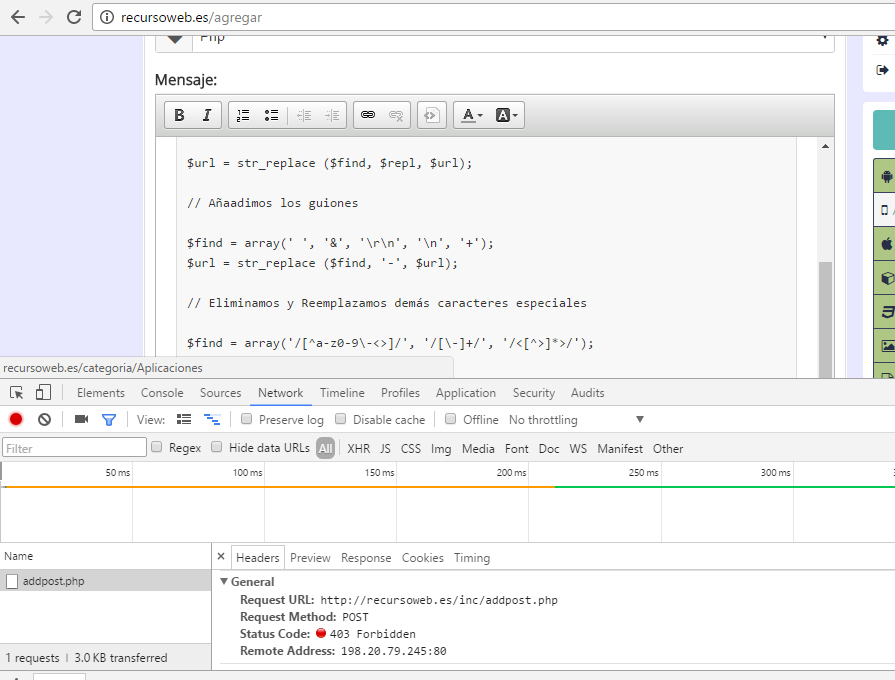This screenshot has width=895, height=680.
Task: Collapse the General headers section
Action: click(224, 582)
